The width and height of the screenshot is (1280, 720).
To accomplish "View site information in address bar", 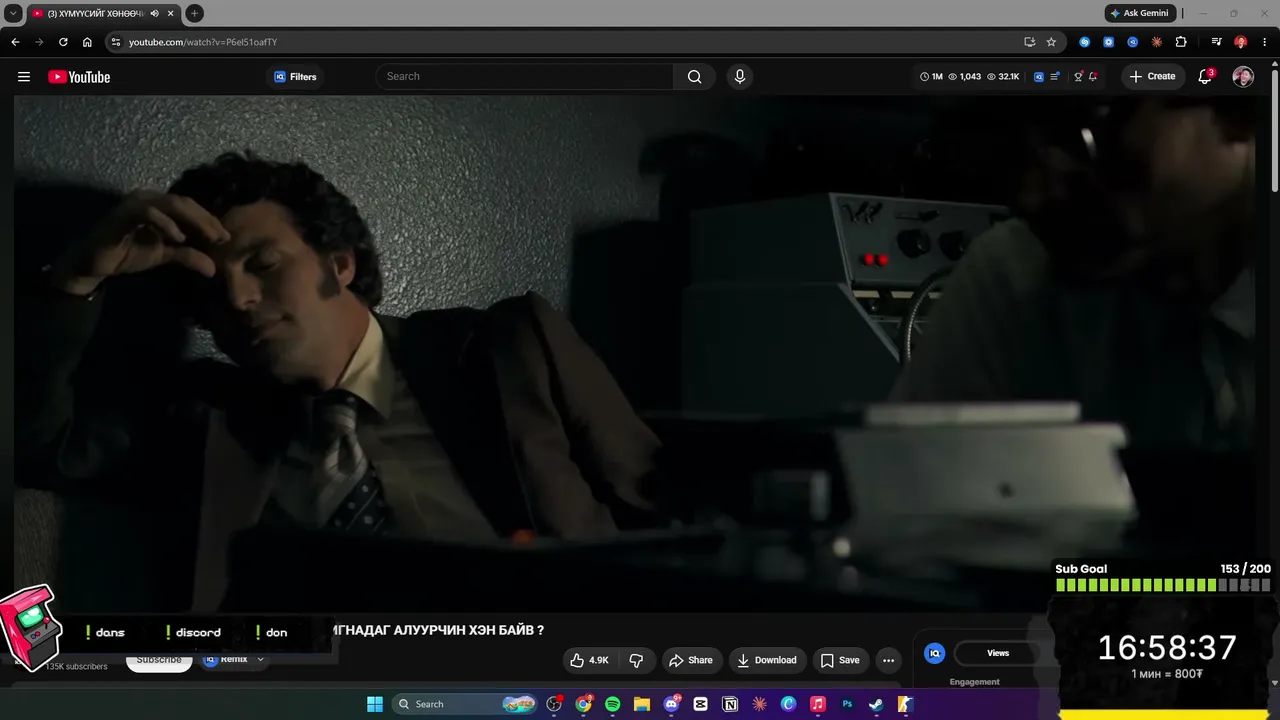I will click(116, 42).
